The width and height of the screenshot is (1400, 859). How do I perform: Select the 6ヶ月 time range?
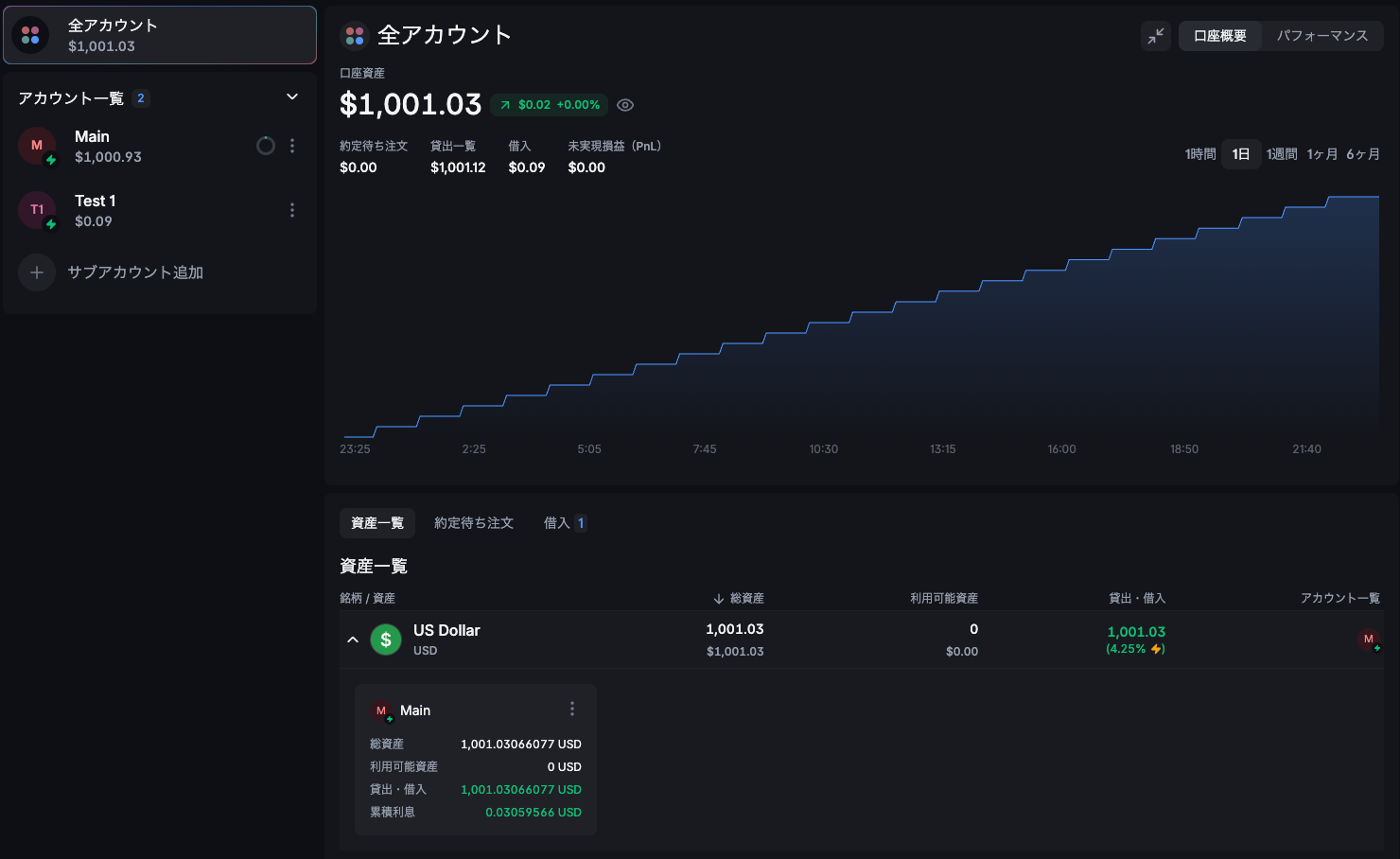click(x=1362, y=154)
